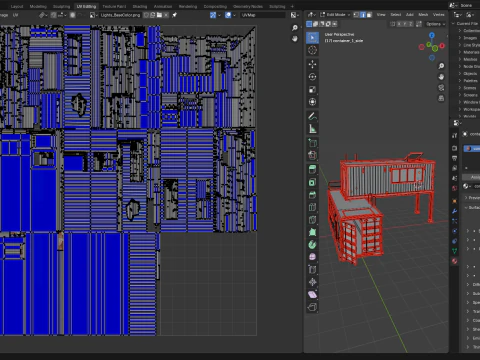Select the Spin tool

point(312,245)
